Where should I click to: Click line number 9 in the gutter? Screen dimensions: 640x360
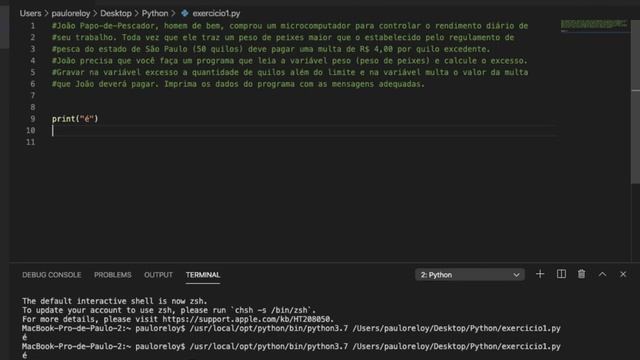click(x=33, y=119)
